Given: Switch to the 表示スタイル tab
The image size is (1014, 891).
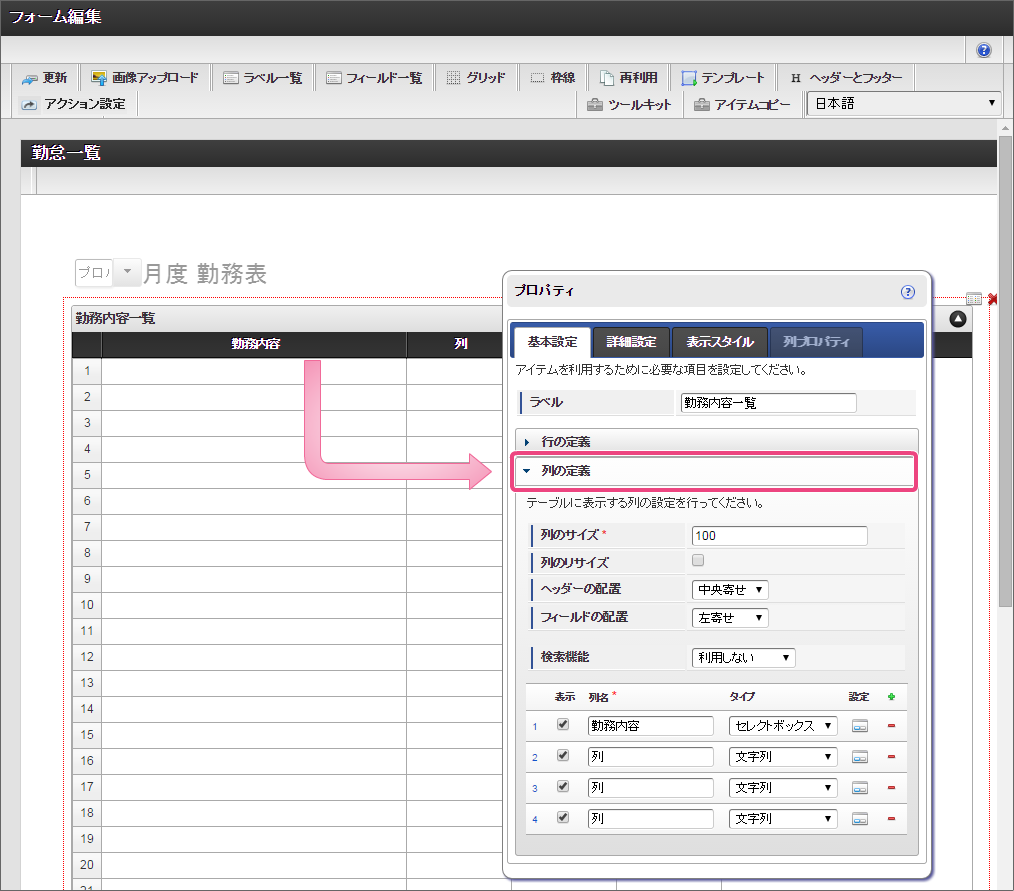Looking at the screenshot, I should click(719, 342).
